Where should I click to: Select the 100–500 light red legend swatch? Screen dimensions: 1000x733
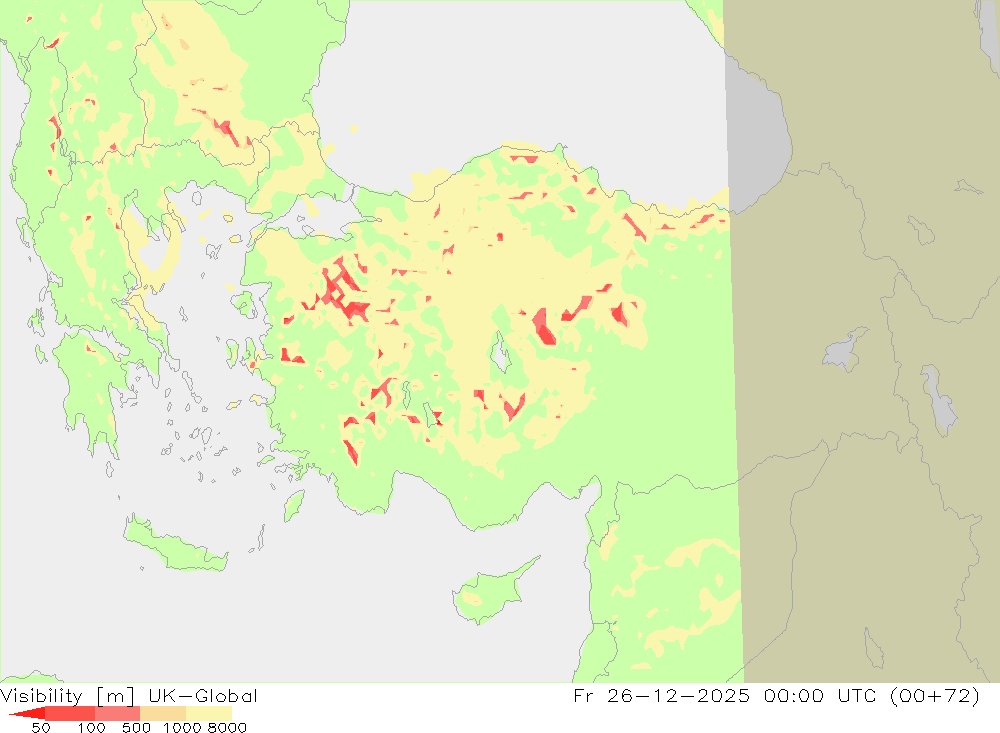click(117, 713)
